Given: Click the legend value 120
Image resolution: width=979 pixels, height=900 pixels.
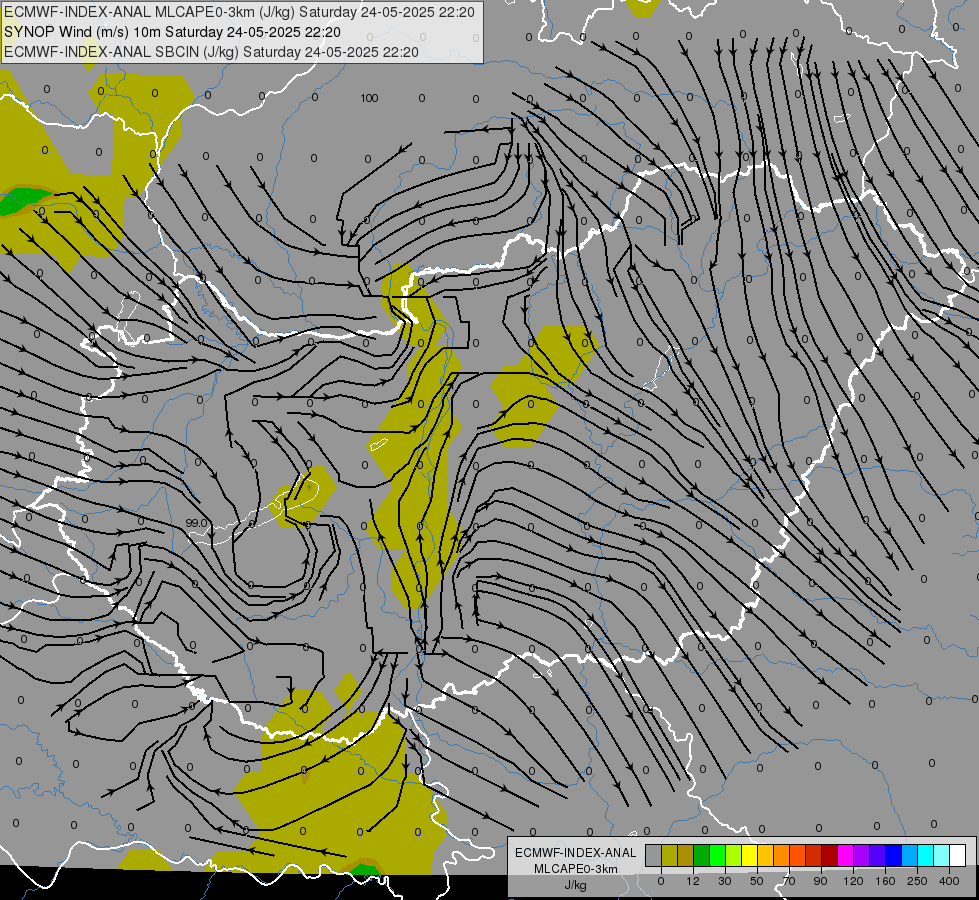Looking at the screenshot, I should (853, 881).
